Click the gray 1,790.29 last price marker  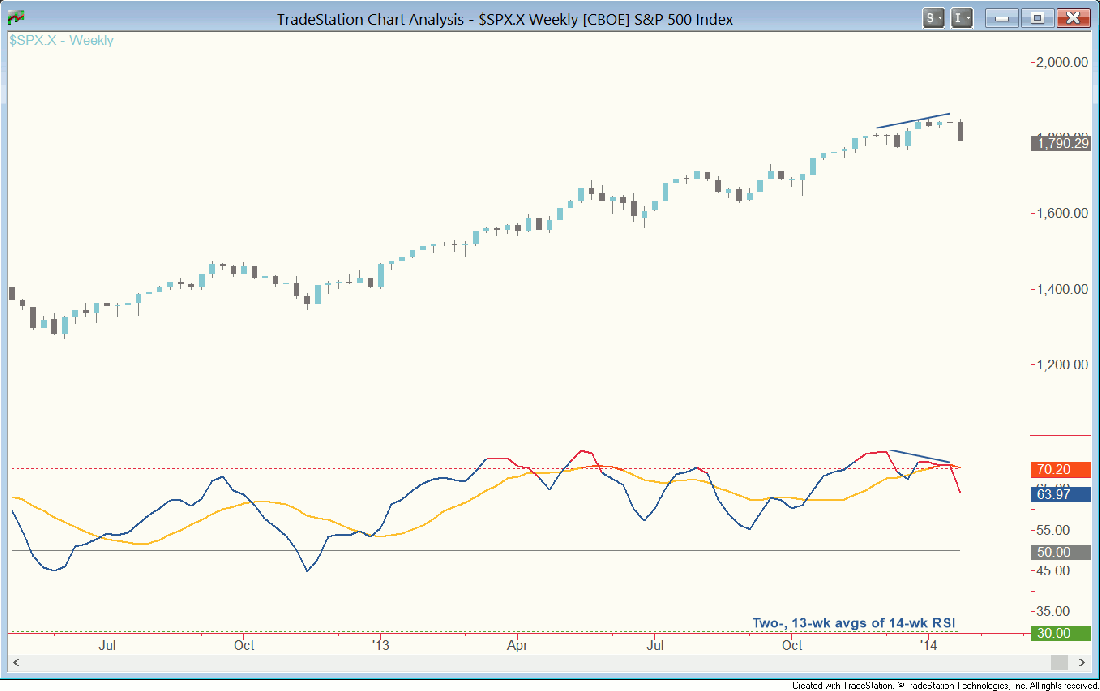pyautogui.click(x=1061, y=144)
